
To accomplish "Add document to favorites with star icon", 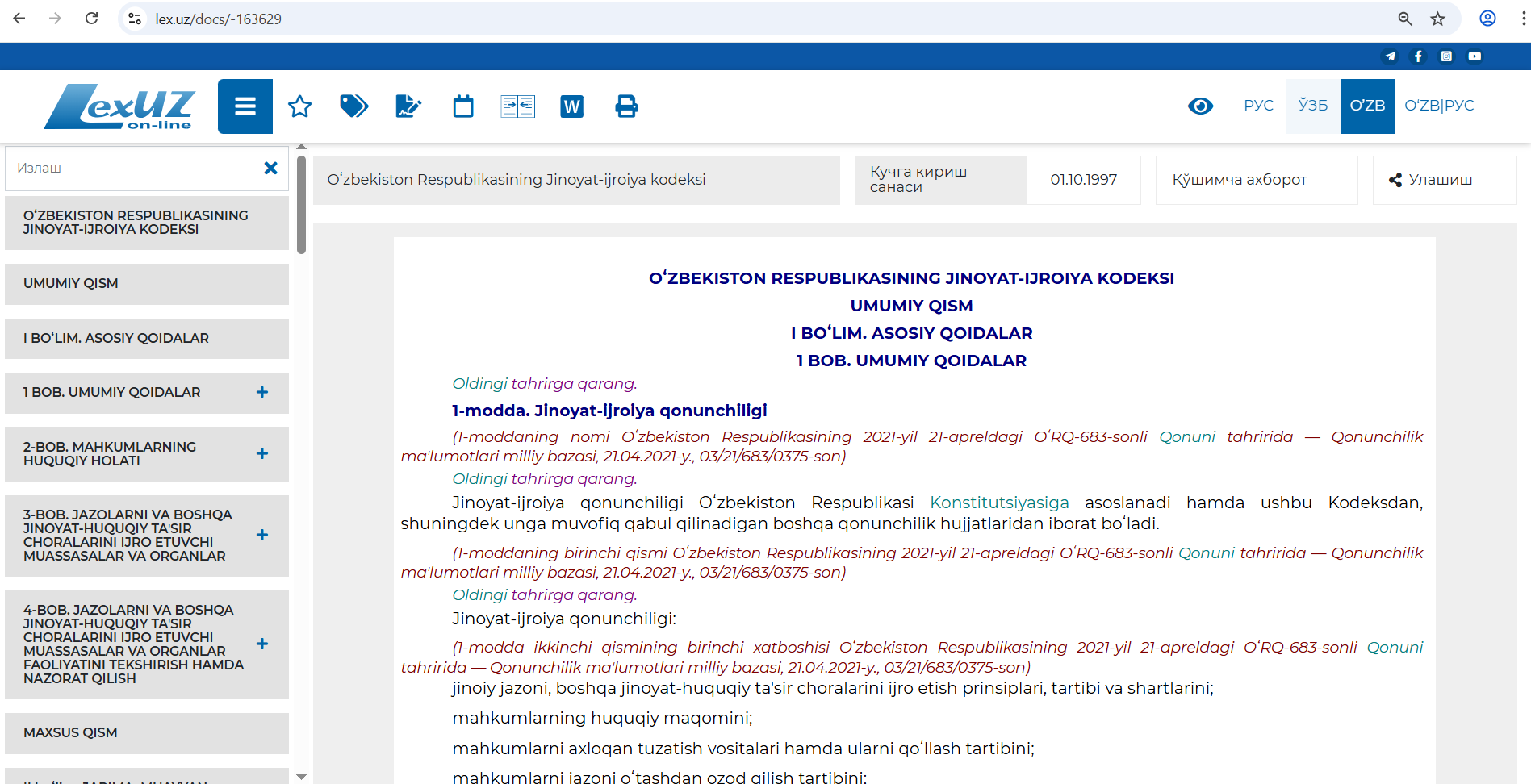I will pos(300,106).
